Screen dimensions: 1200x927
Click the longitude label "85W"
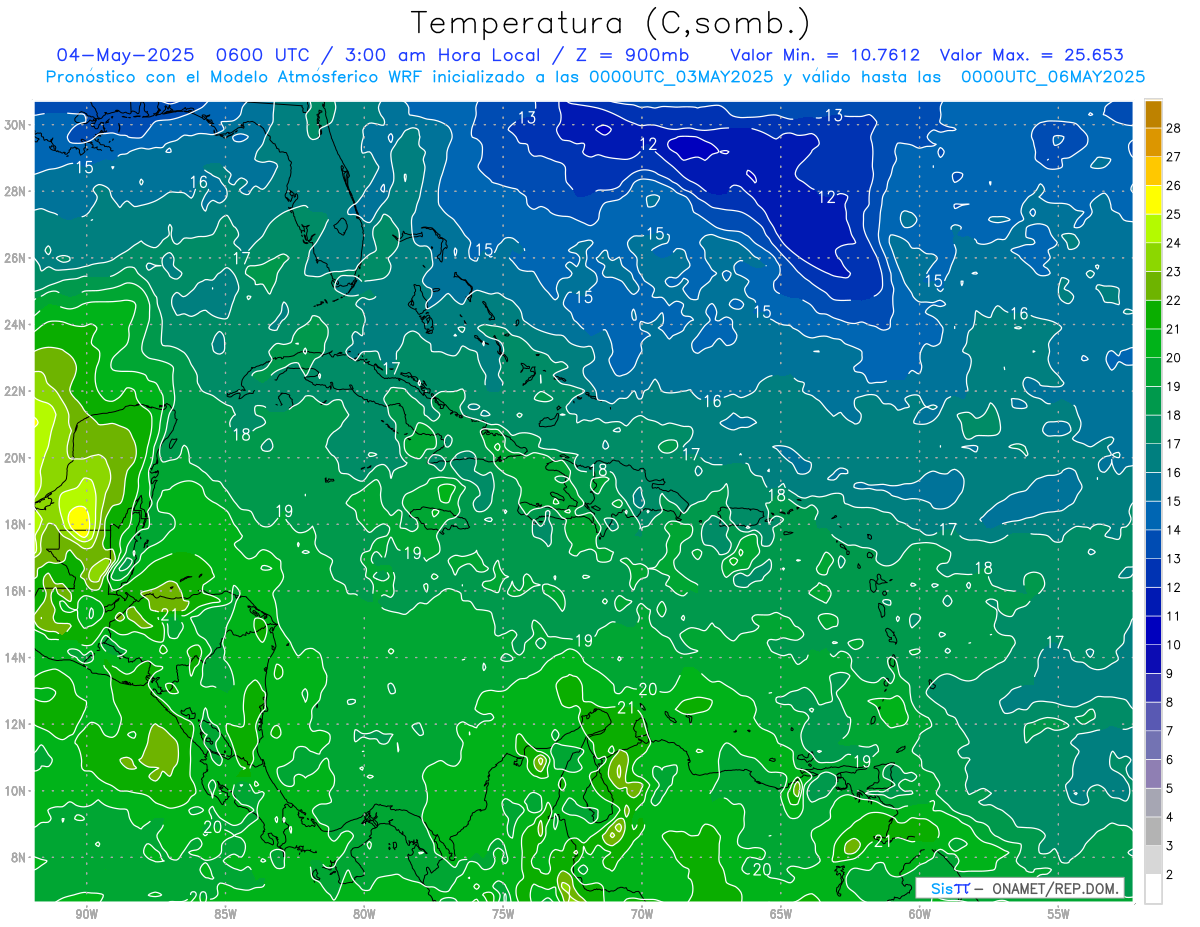click(x=225, y=914)
